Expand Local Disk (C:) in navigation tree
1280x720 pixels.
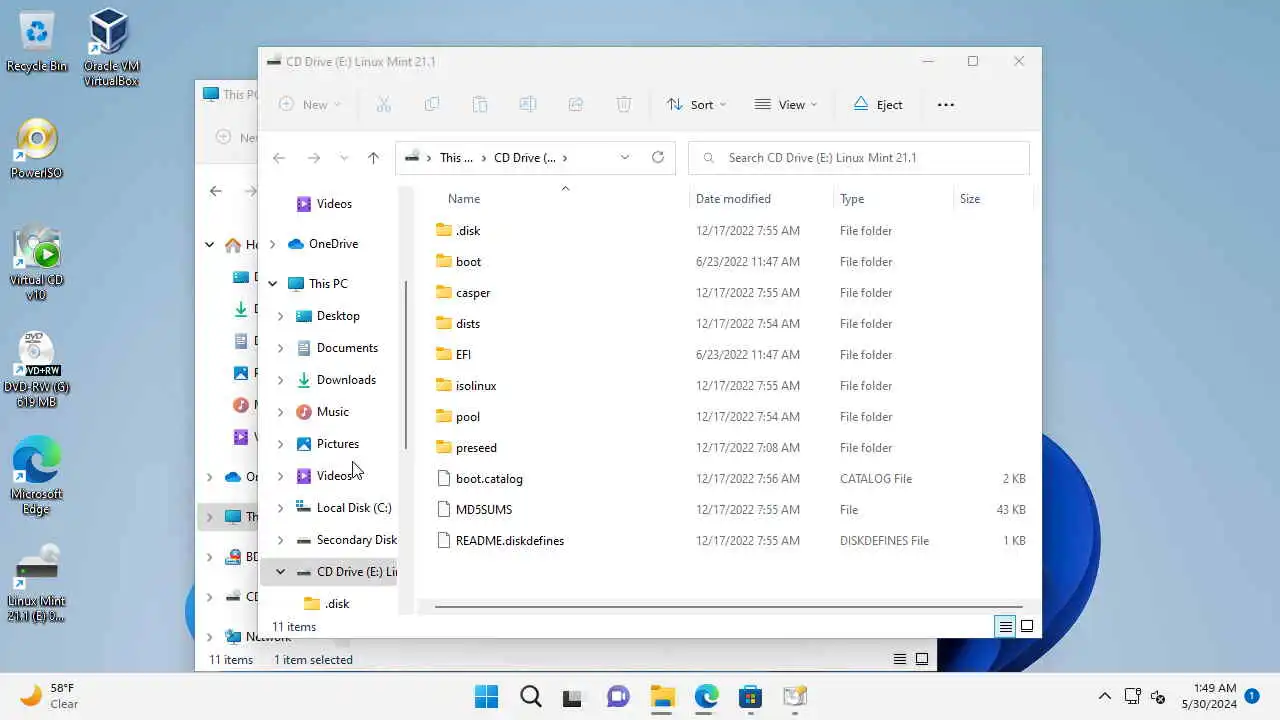coord(280,508)
